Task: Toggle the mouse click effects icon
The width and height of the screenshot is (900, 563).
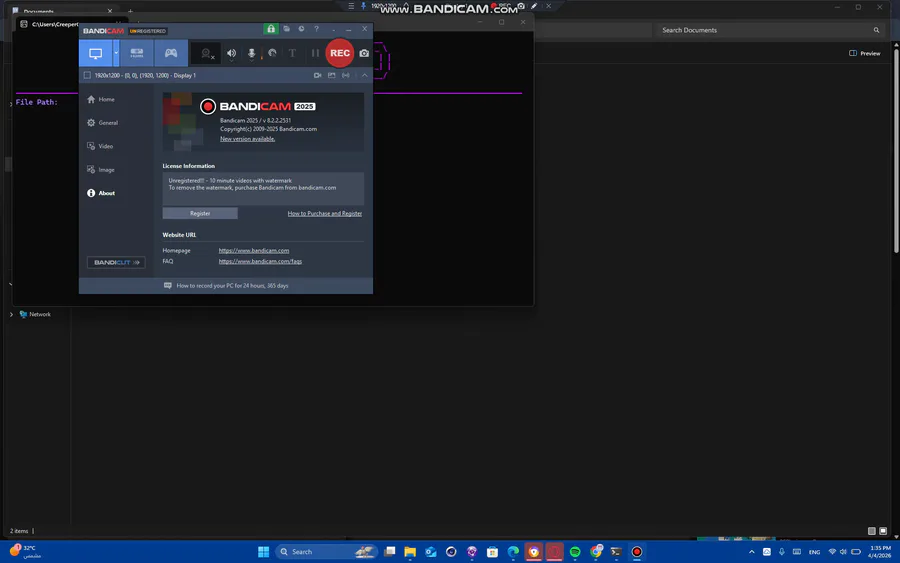Action: point(272,53)
